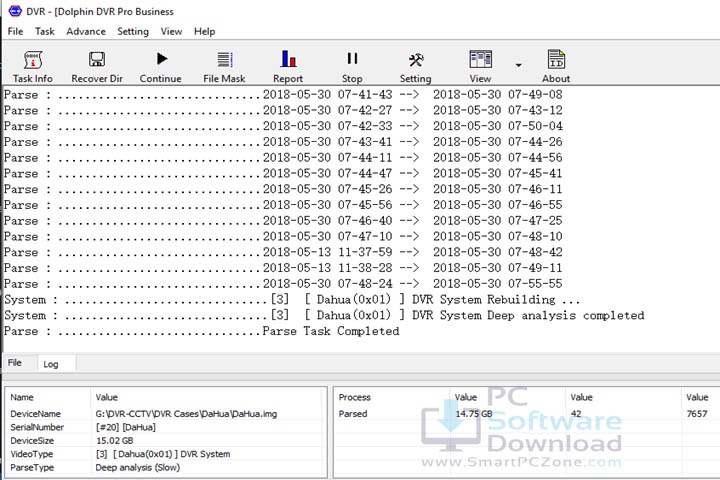Open the Setting menu
The width and height of the screenshot is (720, 480).
[x=133, y=31]
